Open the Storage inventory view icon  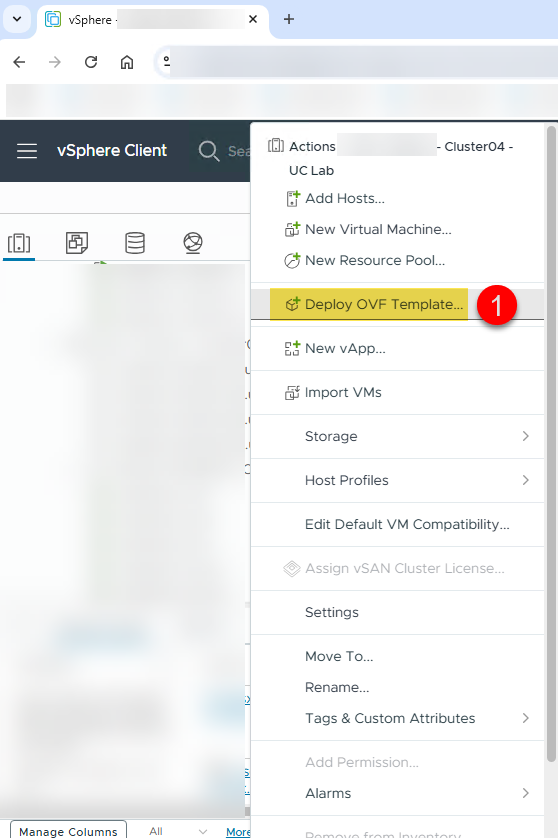coord(135,243)
